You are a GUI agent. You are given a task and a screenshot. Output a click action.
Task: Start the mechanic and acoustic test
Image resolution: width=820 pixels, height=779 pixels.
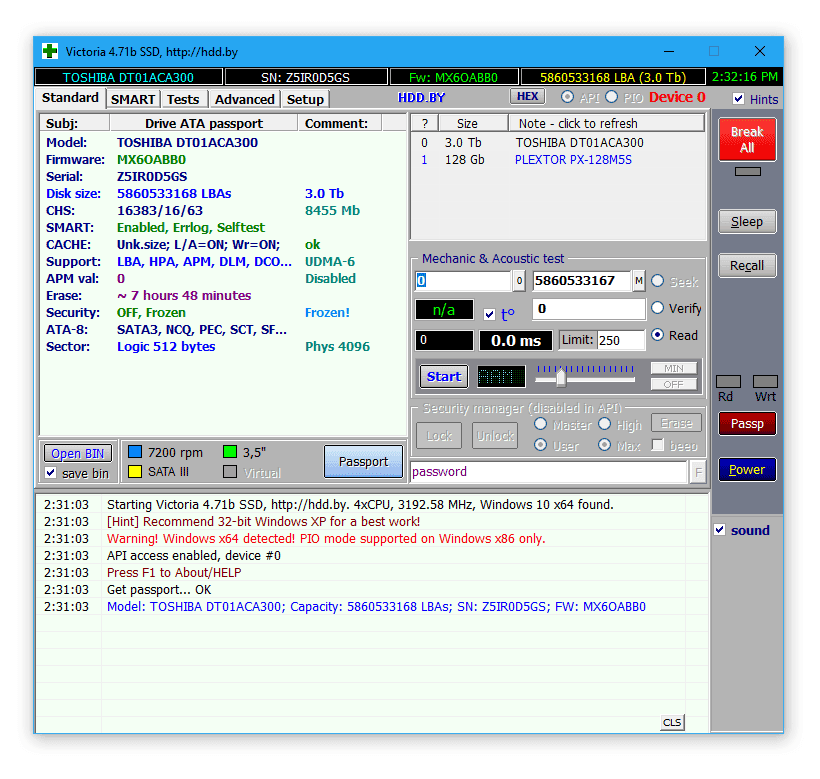(443, 376)
